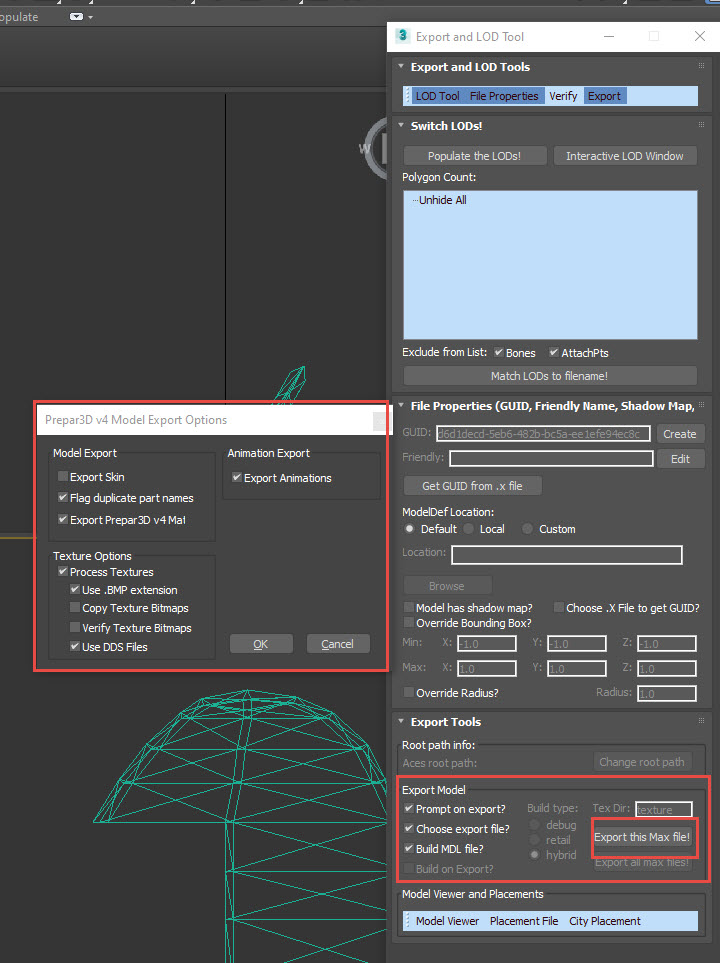Click the Max Z value field
The width and height of the screenshot is (720, 963).
point(667,668)
